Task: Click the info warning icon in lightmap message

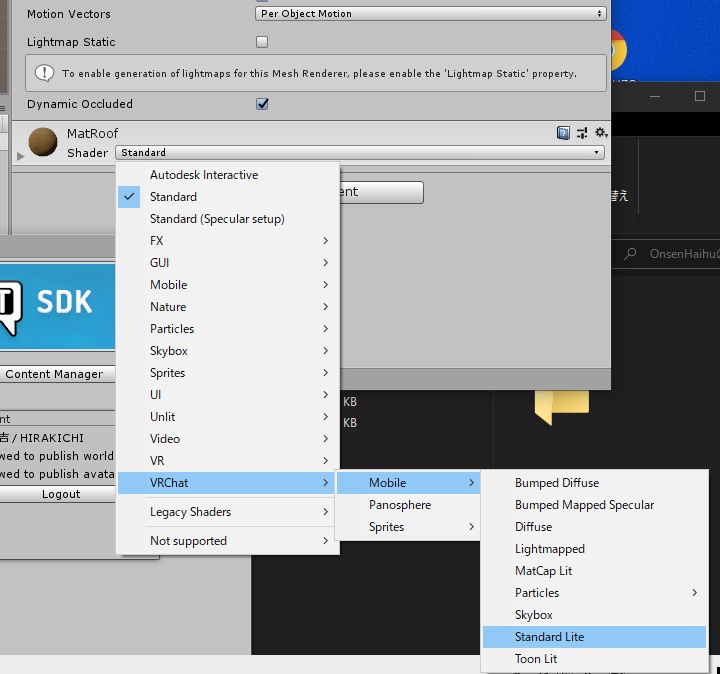Action: click(x=45, y=73)
